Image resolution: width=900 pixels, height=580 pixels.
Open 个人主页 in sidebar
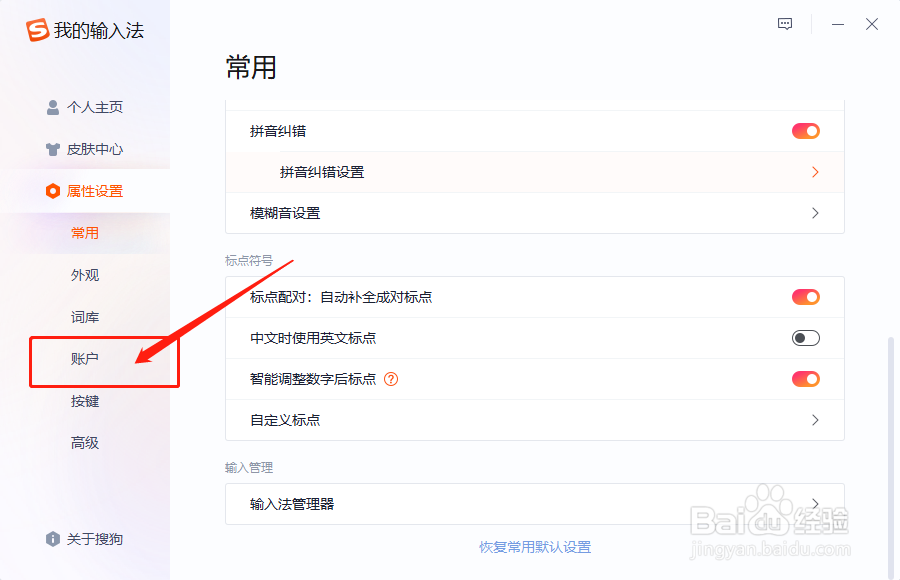85,107
